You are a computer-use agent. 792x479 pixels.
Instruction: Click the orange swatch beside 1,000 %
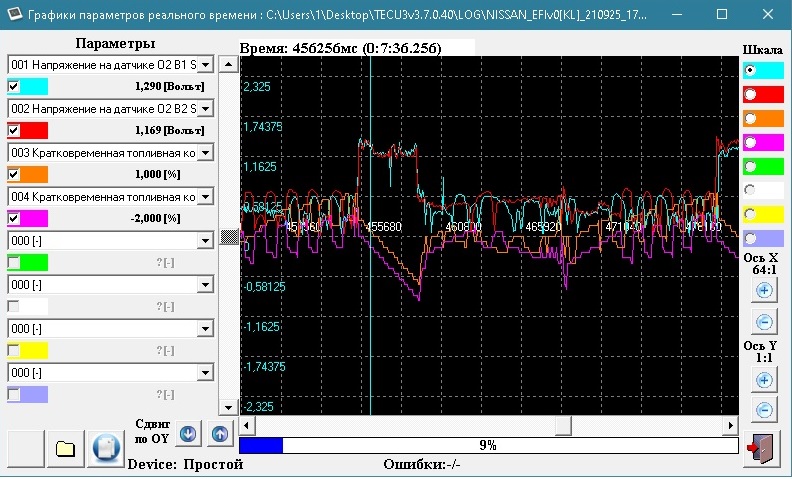click(34, 174)
